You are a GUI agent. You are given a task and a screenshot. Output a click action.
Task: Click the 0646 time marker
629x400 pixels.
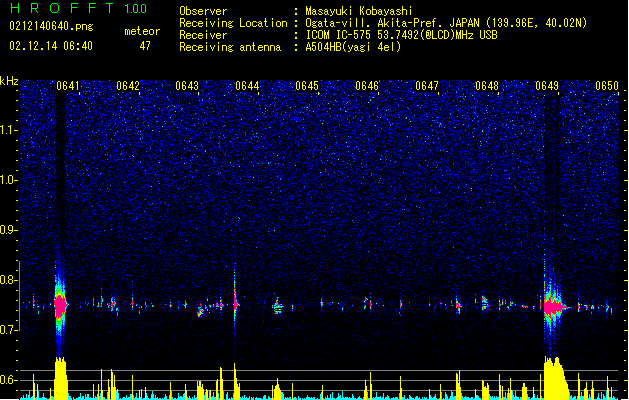coord(367,86)
